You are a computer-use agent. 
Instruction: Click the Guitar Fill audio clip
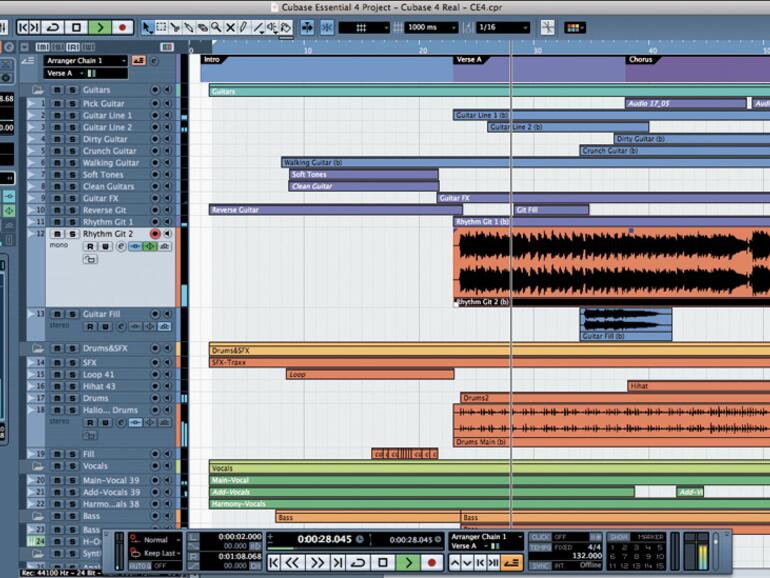625,321
